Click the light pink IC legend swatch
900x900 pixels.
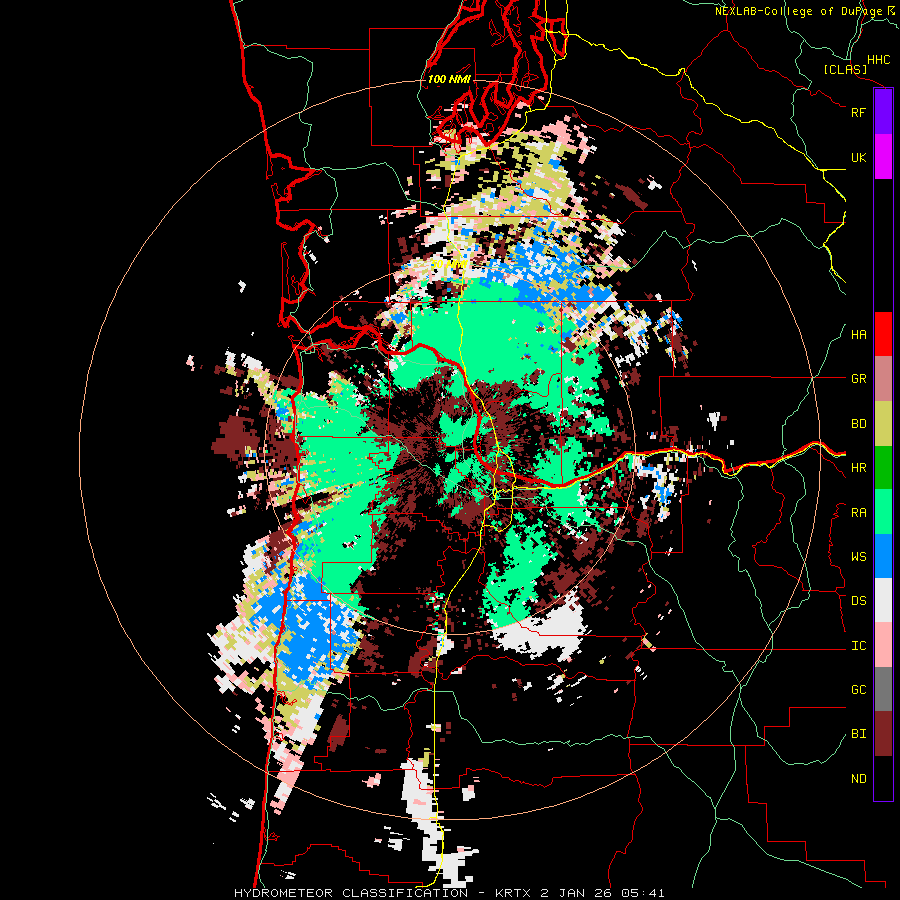[x=883, y=645]
